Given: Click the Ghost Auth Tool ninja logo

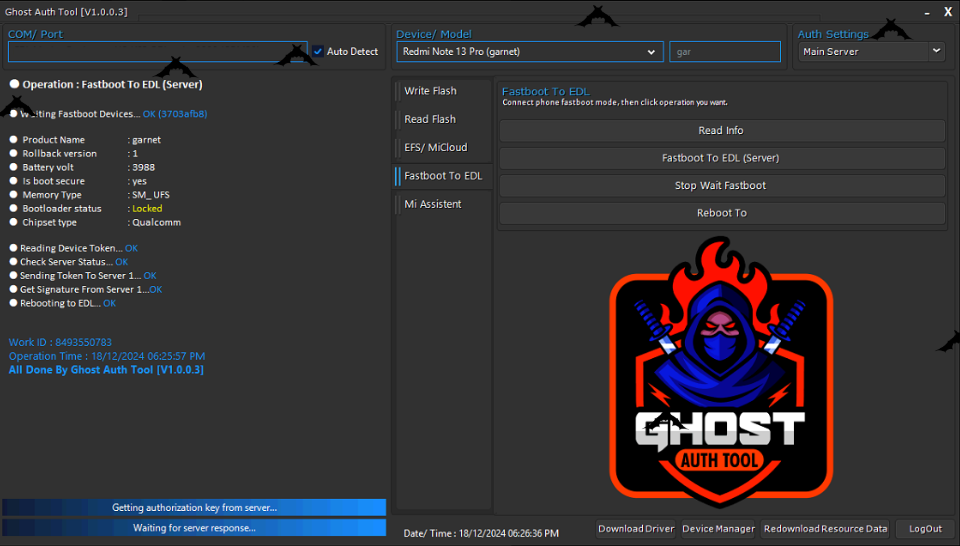Looking at the screenshot, I should [721, 371].
